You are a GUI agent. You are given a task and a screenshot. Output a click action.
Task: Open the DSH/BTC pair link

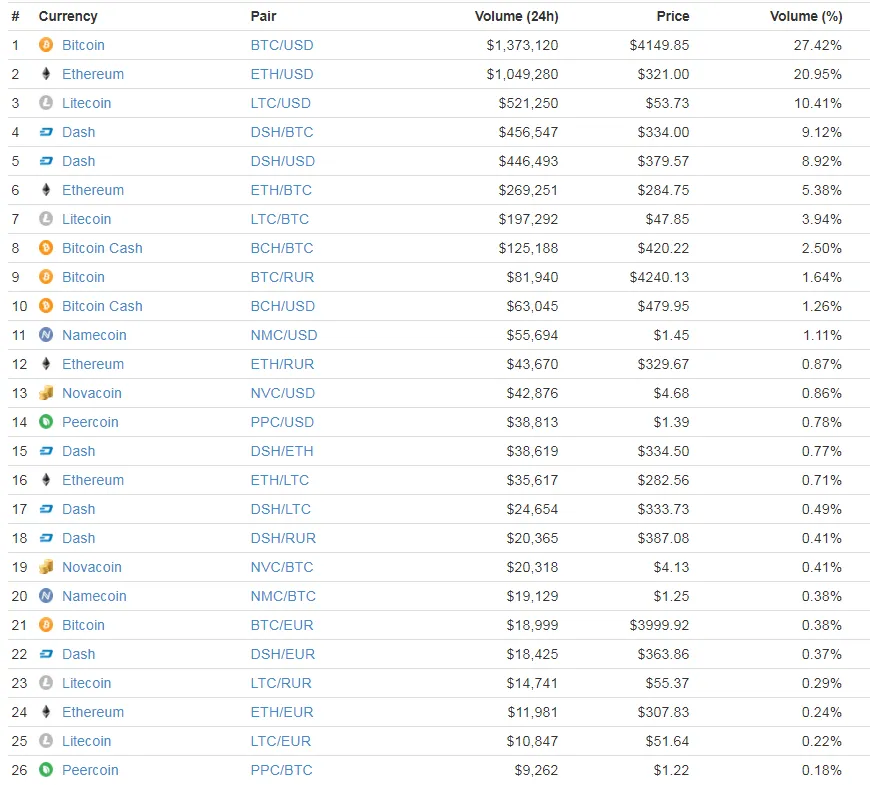[282, 132]
